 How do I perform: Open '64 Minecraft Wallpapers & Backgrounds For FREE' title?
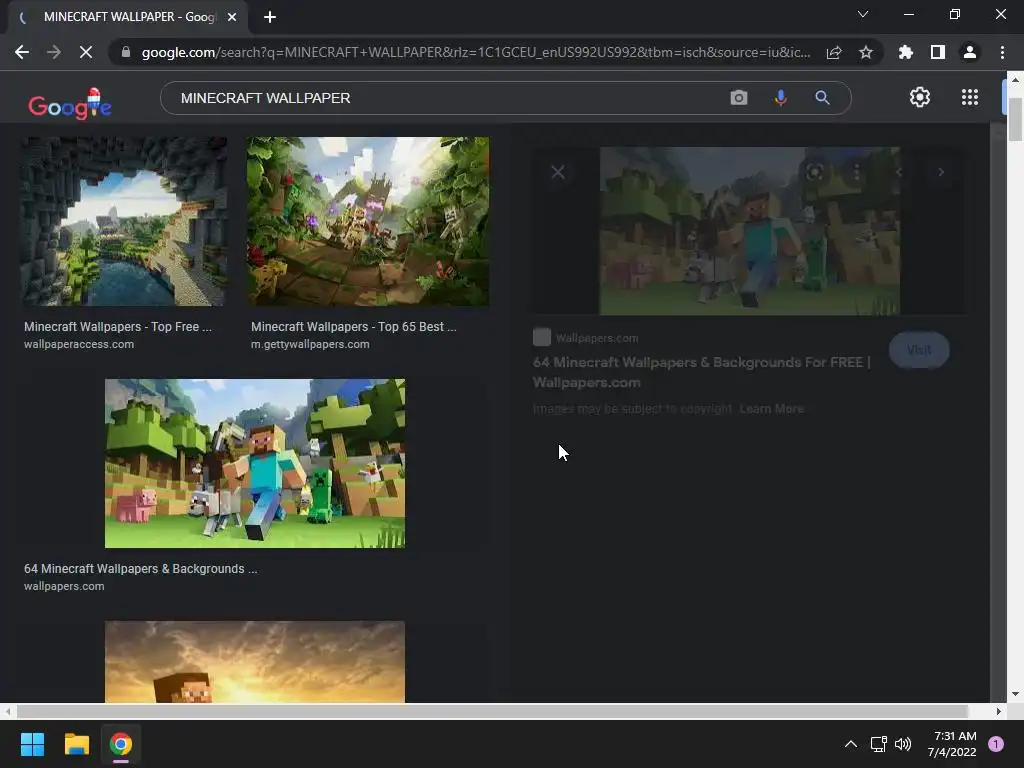click(x=701, y=372)
